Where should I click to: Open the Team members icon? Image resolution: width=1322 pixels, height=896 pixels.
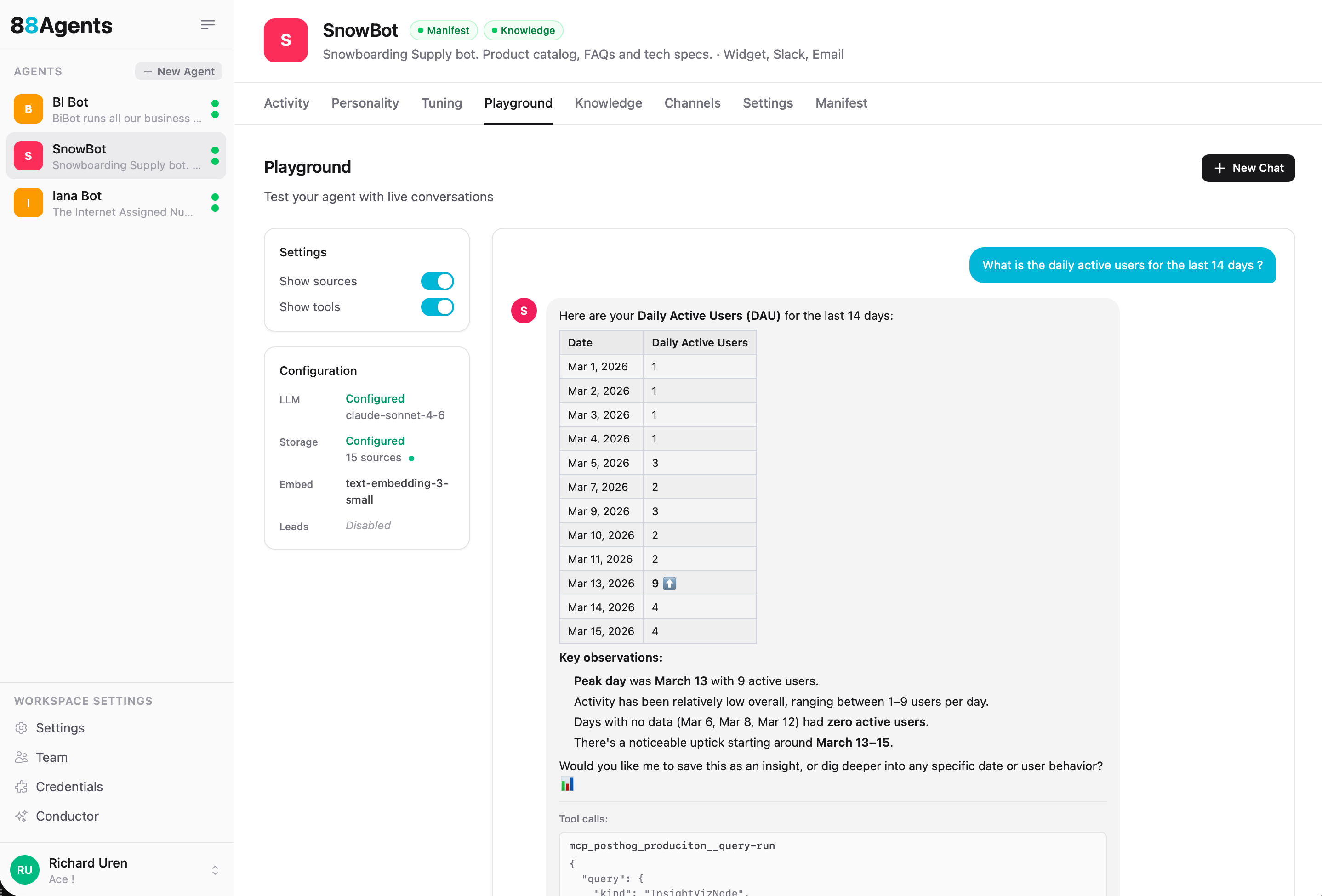point(22,757)
